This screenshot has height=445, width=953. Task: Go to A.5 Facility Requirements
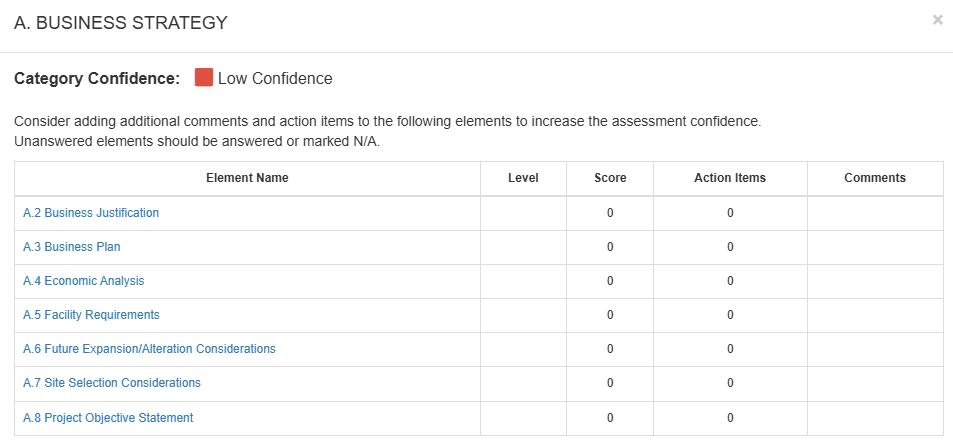[x=91, y=315]
